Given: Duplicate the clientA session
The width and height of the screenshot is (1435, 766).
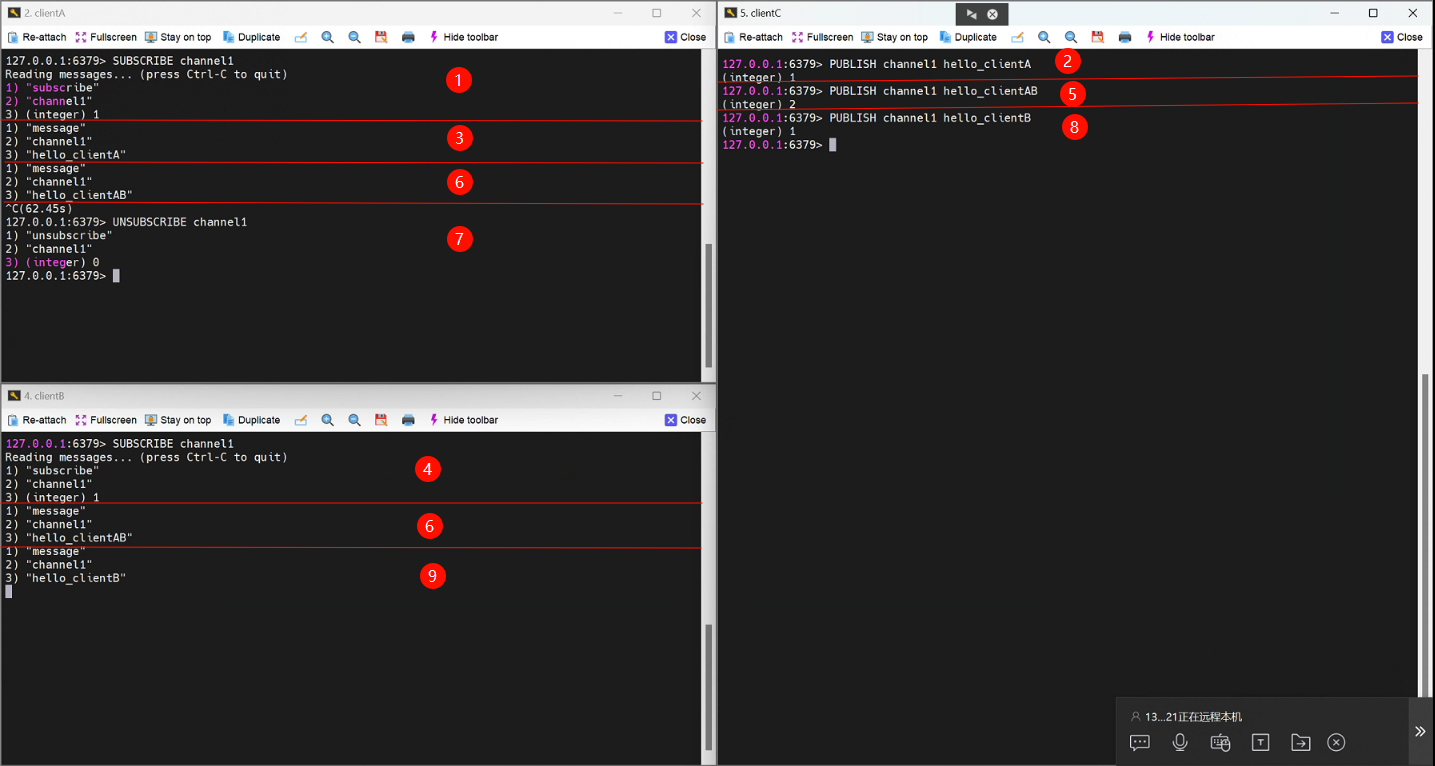Looking at the screenshot, I should (x=251, y=37).
